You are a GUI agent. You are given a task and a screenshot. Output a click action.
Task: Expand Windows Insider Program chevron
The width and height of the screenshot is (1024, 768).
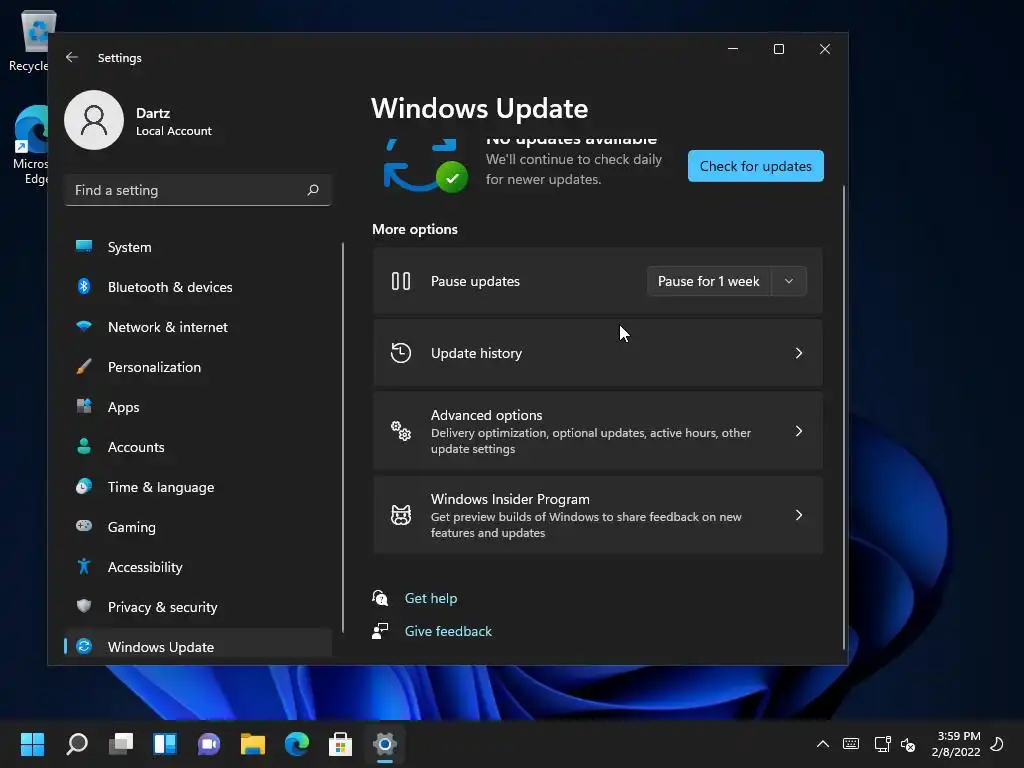pos(799,515)
